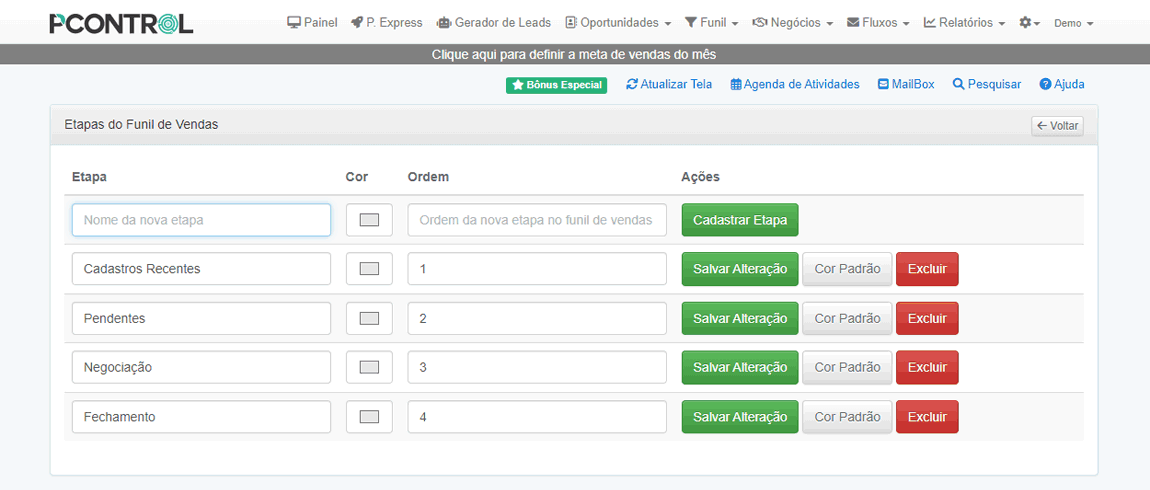Reset Pendentes to Cor Padrão

(847, 318)
